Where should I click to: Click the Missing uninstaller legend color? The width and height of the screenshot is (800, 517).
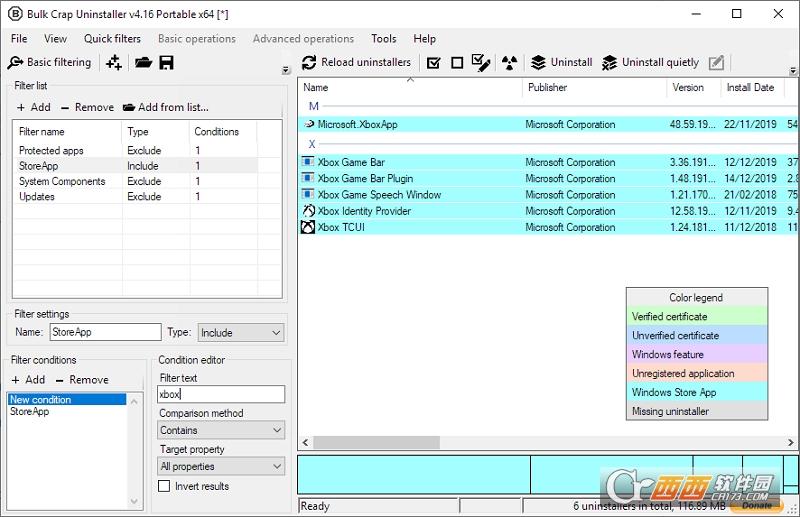tap(697, 411)
